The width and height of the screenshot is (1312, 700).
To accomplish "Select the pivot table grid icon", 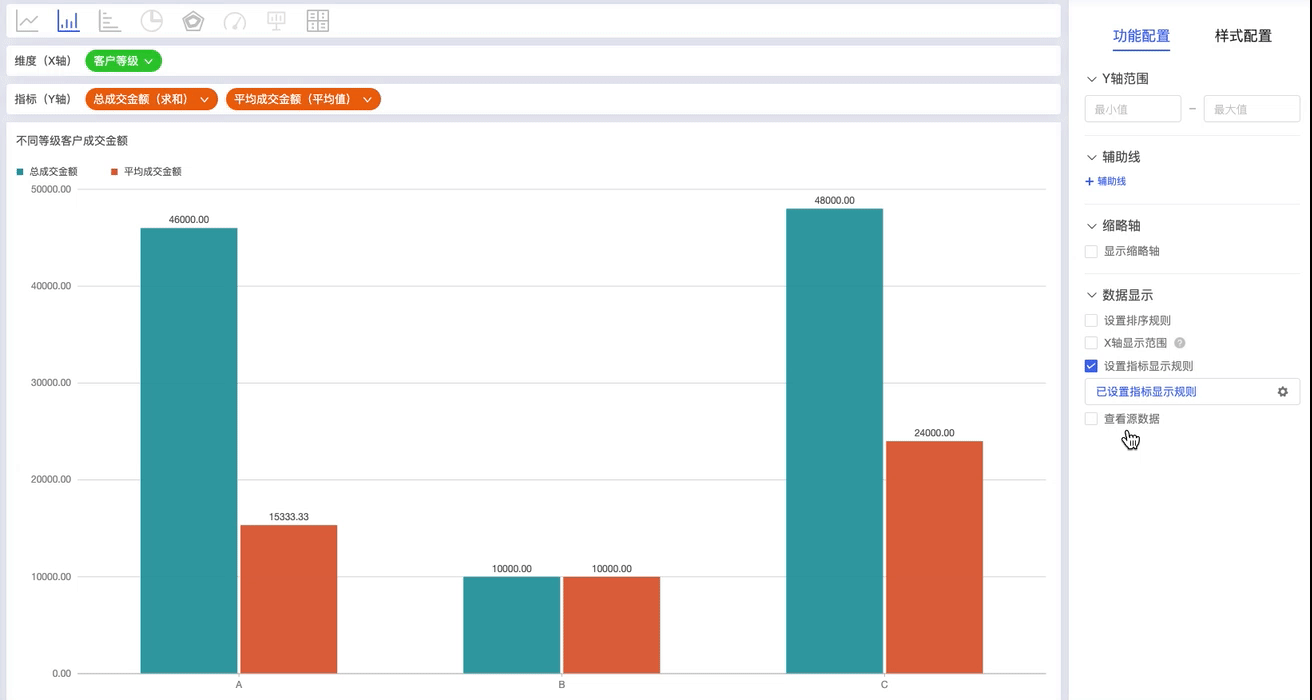I will (318, 21).
